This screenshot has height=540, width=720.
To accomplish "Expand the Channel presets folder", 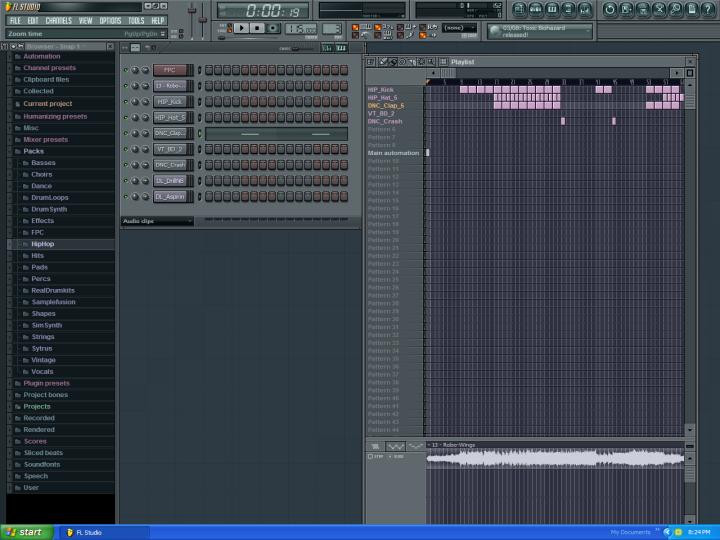I will coord(50,68).
